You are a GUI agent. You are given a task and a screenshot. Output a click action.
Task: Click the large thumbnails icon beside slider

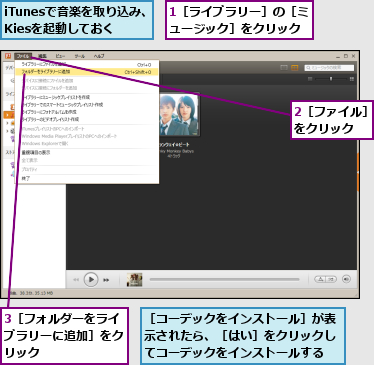[x=352, y=79]
